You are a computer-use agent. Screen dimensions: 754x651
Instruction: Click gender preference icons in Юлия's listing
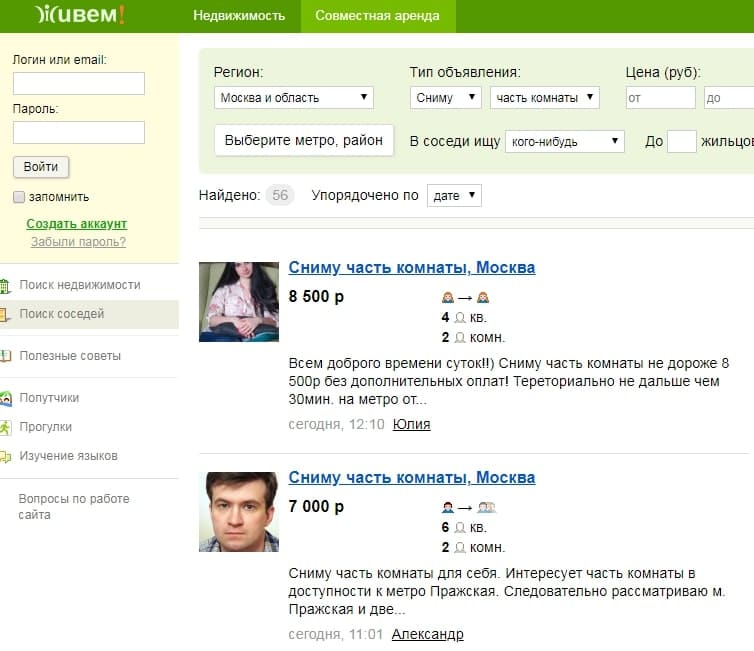point(465,298)
